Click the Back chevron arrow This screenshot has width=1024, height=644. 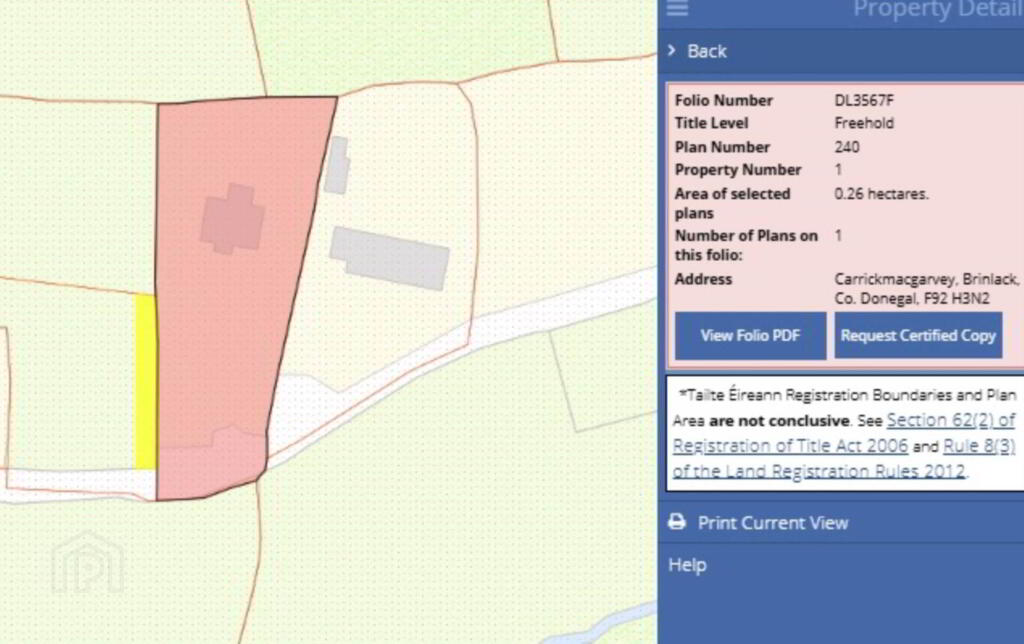[x=672, y=51]
